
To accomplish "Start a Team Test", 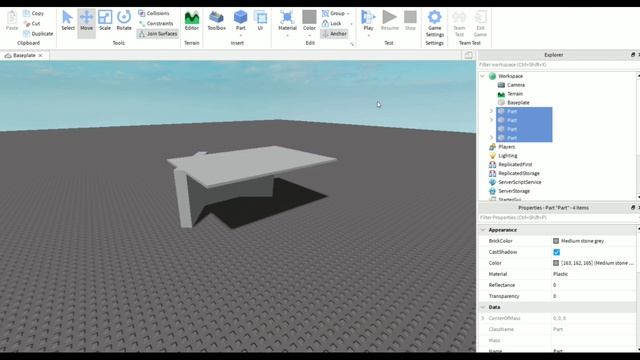I will pyautogui.click(x=459, y=23).
